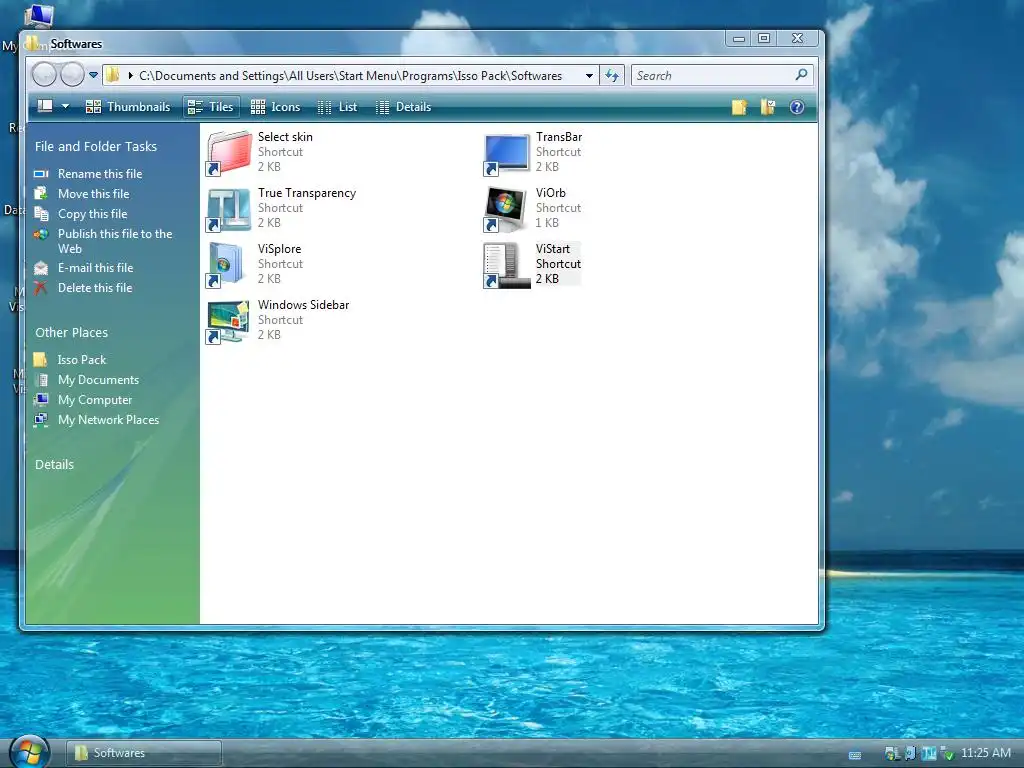This screenshot has width=1024, height=768.
Task: Open My Documents from Other Places
Action: tap(99, 380)
